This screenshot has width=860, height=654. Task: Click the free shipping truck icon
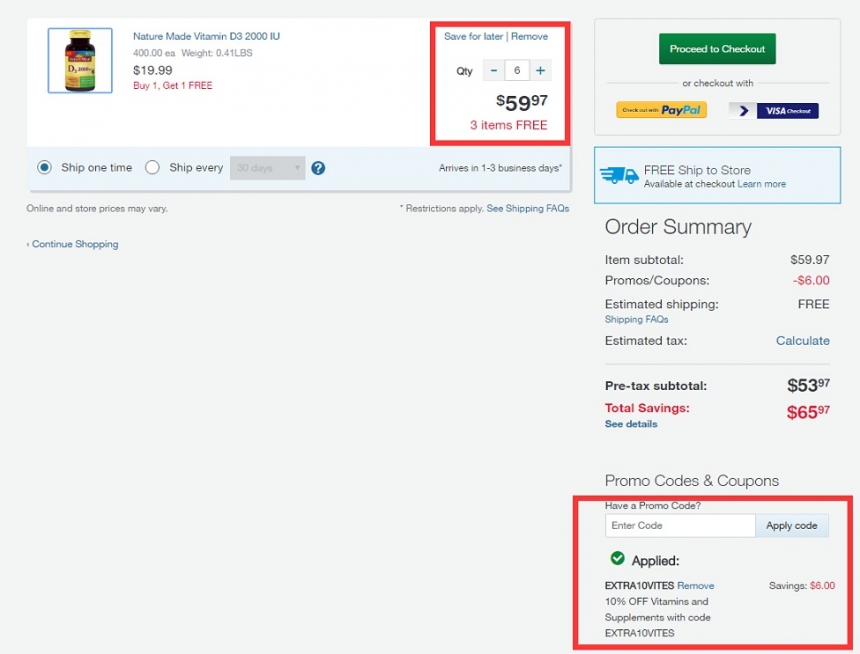619,176
